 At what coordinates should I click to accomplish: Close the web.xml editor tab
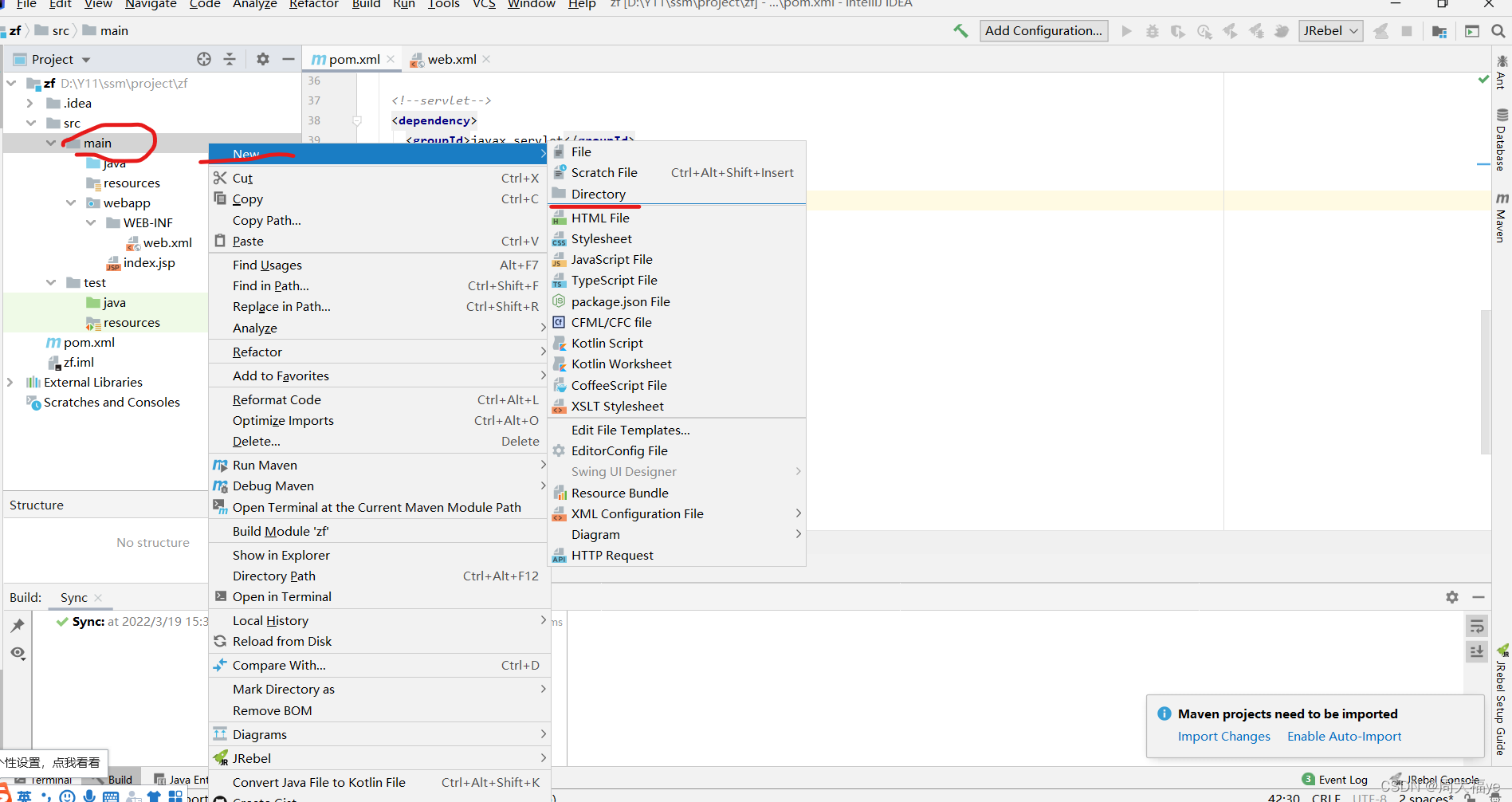pos(486,59)
